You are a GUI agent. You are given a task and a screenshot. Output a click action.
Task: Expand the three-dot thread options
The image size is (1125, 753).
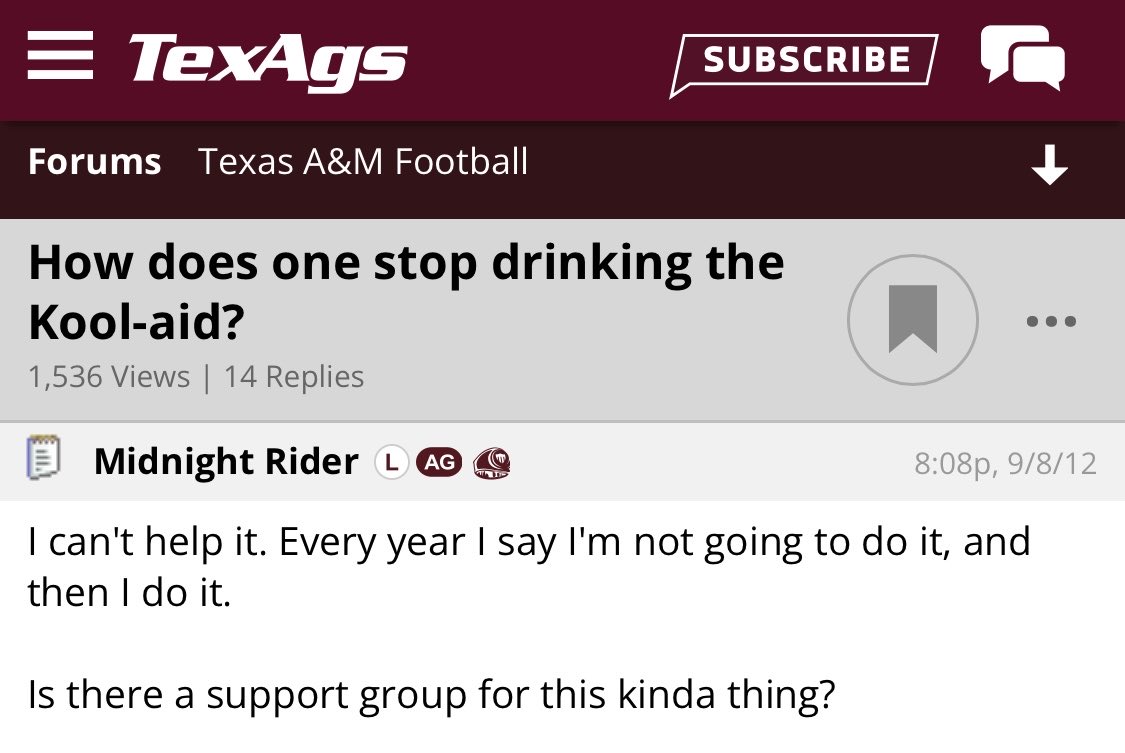(1051, 321)
